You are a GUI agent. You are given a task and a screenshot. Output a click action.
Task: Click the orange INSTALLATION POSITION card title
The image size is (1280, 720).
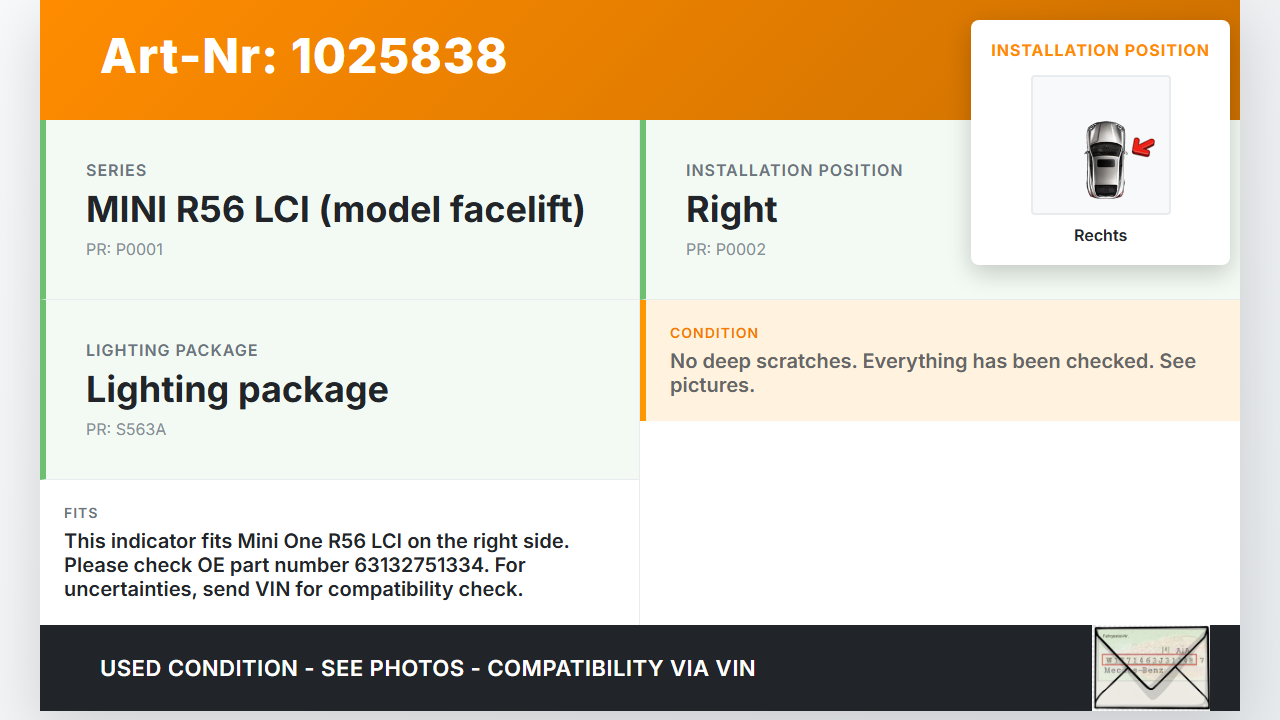1100,50
